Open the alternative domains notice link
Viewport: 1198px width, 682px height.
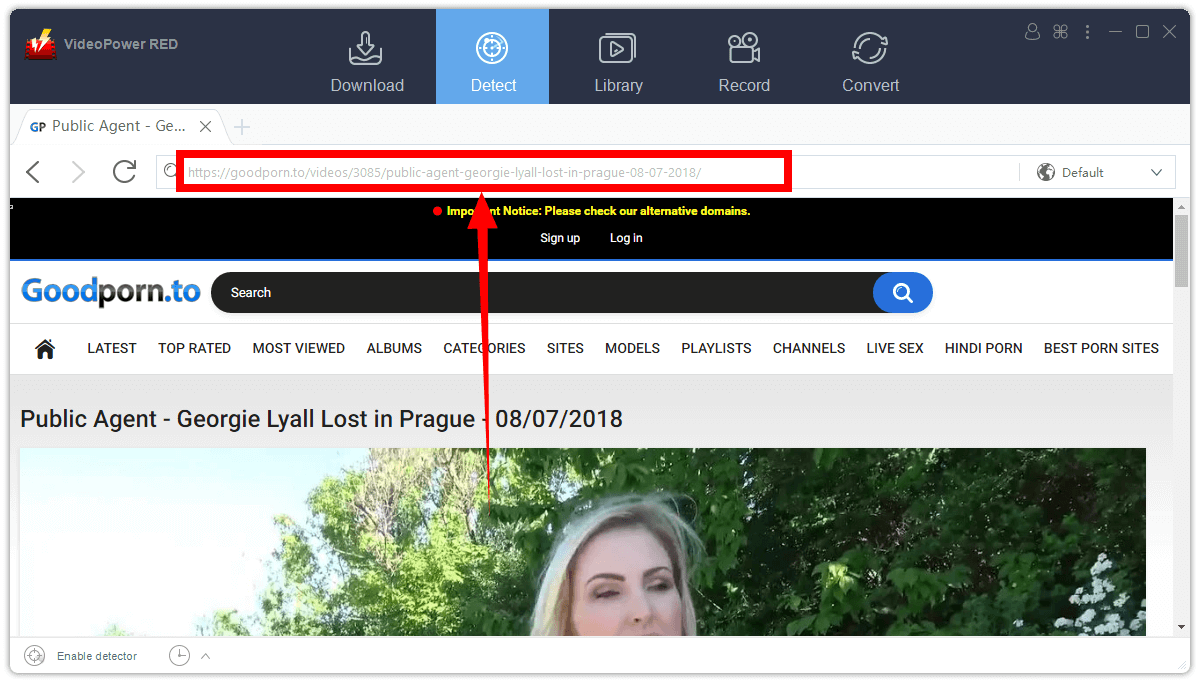598,211
